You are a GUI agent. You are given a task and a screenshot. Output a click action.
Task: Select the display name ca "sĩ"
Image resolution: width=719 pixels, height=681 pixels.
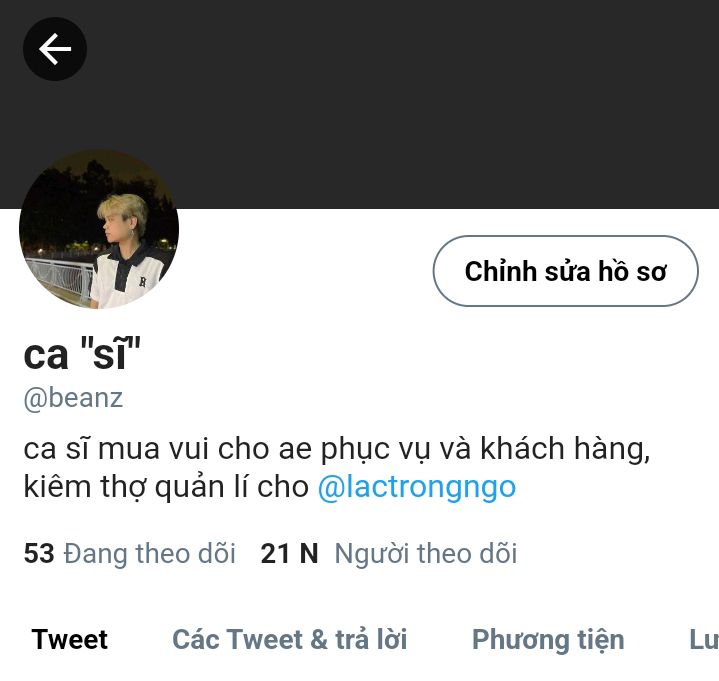(82, 354)
